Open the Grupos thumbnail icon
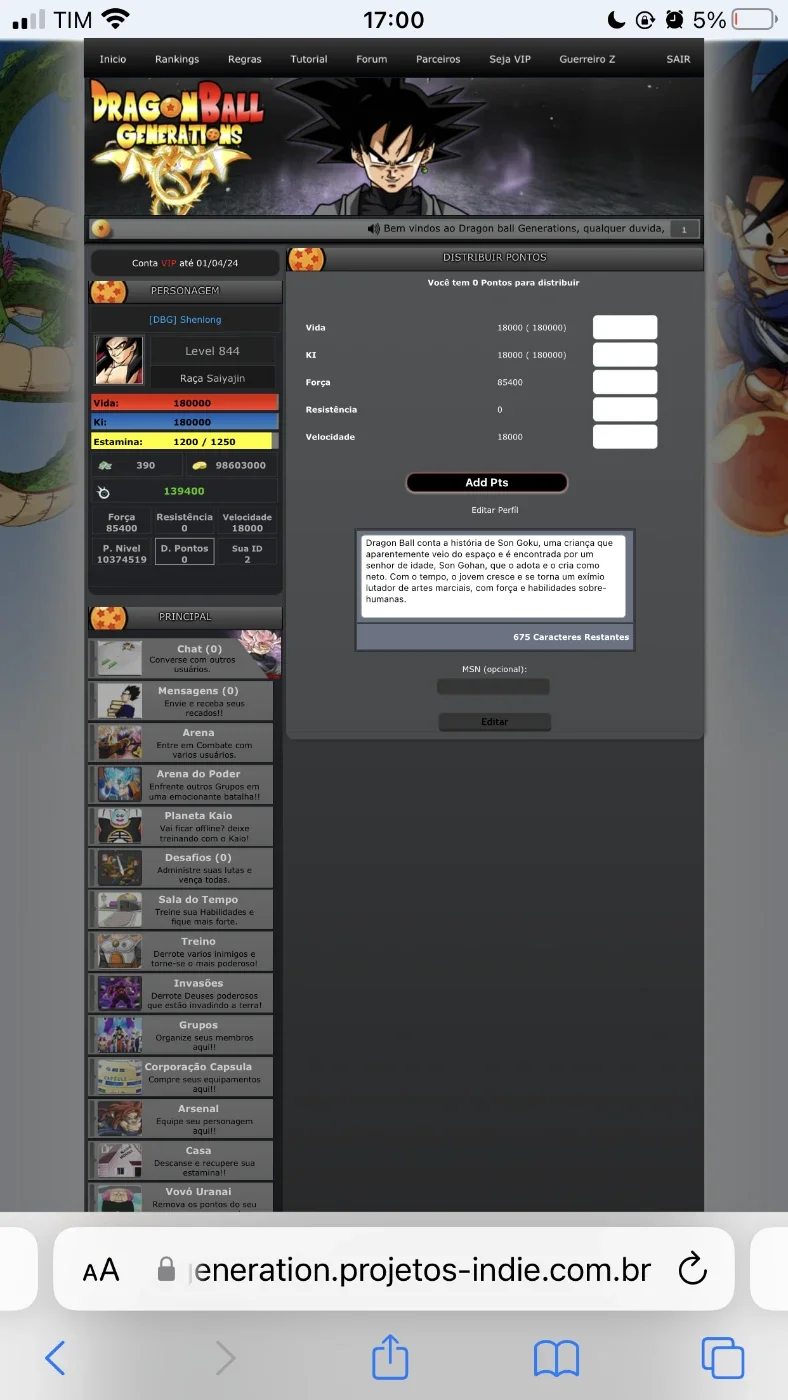This screenshot has width=788, height=1400. [x=119, y=1035]
